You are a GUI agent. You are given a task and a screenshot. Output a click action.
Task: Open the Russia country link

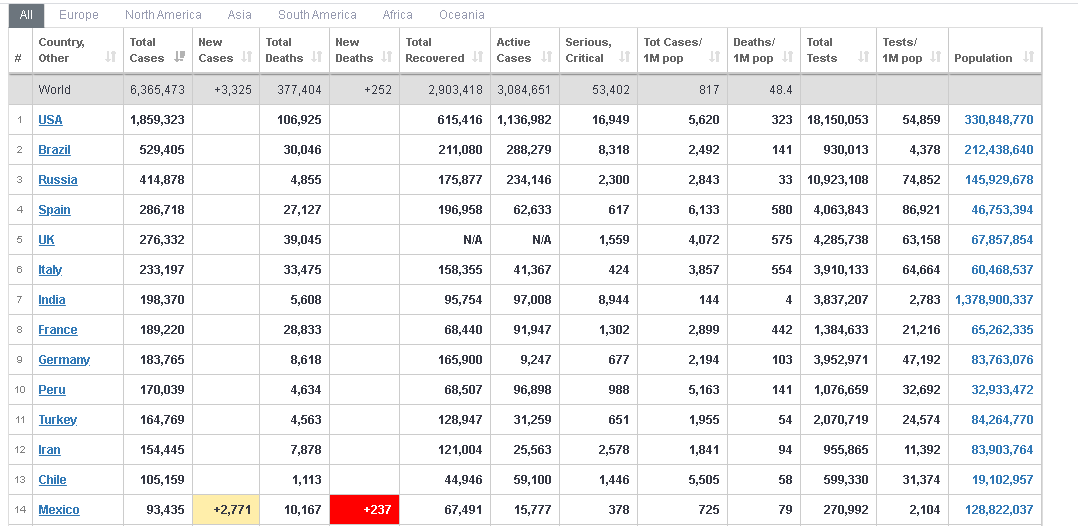coord(58,179)
